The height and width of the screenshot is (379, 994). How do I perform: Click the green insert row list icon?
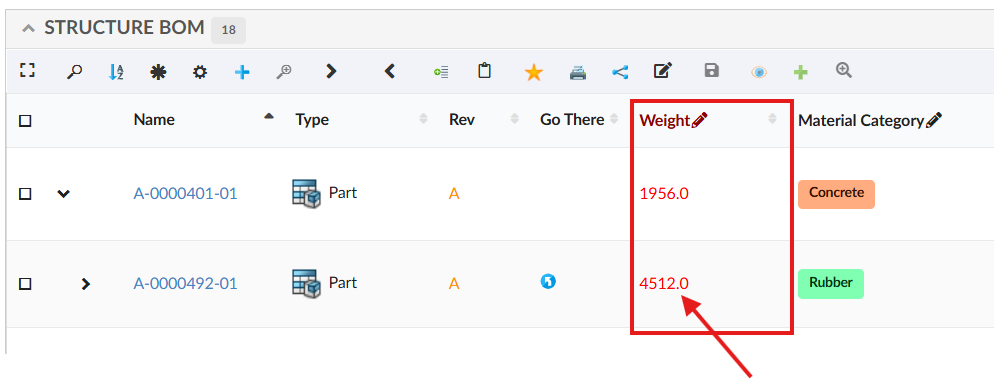point(441,72)
